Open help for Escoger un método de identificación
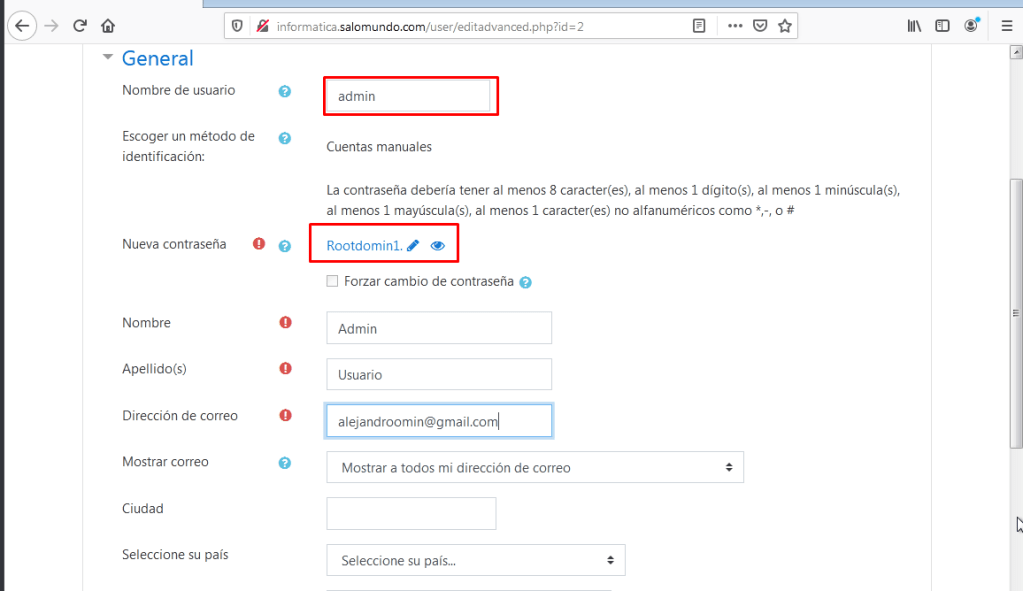 point(284,138)
